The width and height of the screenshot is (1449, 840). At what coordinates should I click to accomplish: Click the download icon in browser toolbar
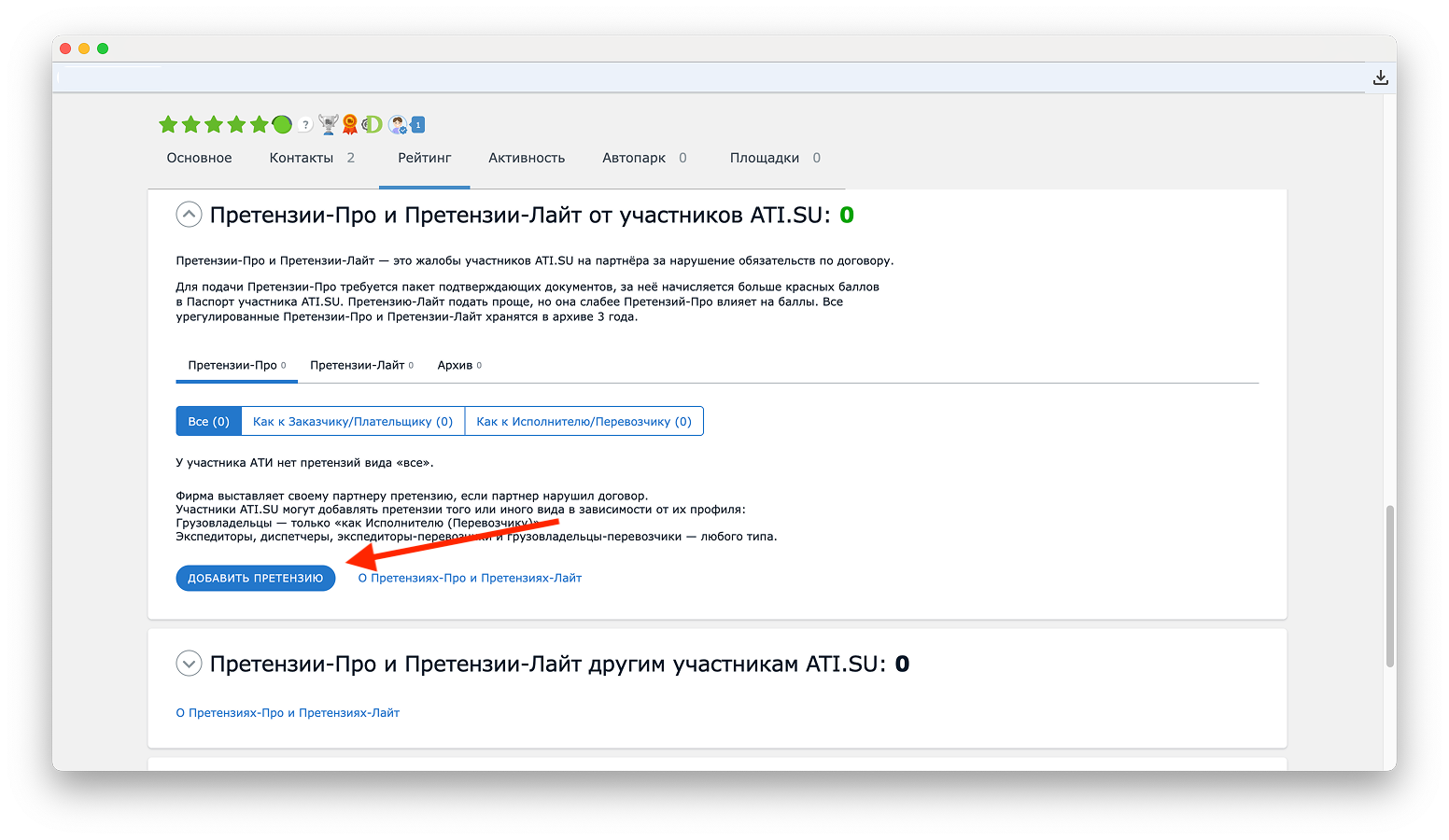(1380, 77)
